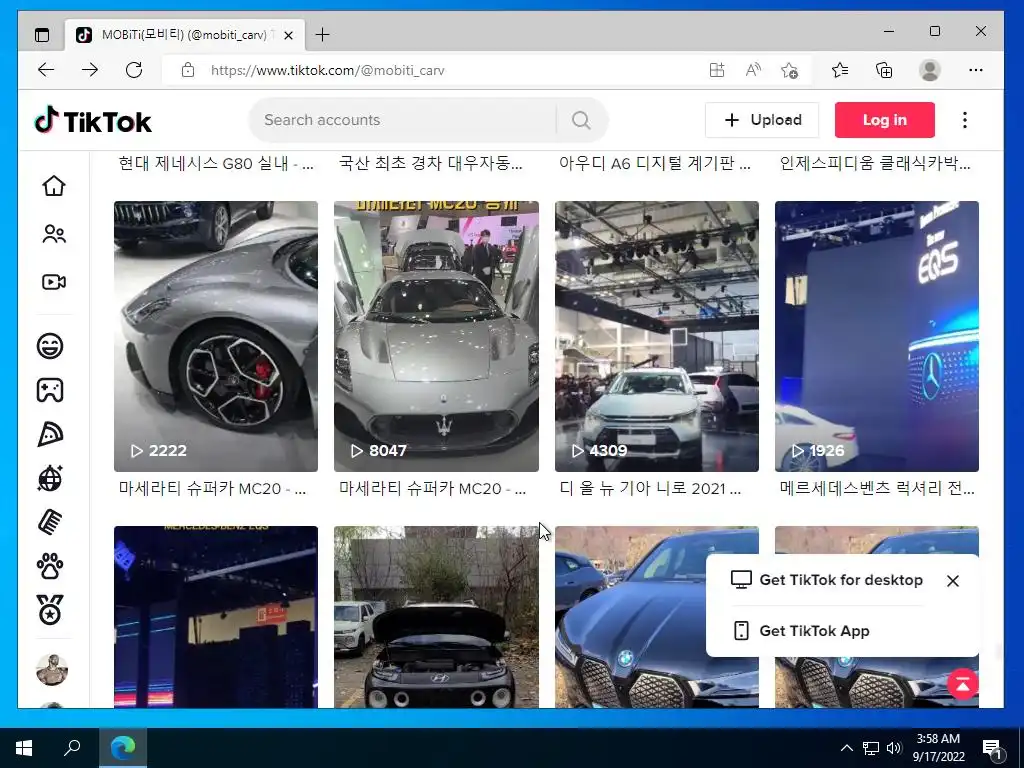The height and width of the screenshot is (768, 1024).
Task: Close the MOBiTi TikTok tab
Action: [288, 35]
